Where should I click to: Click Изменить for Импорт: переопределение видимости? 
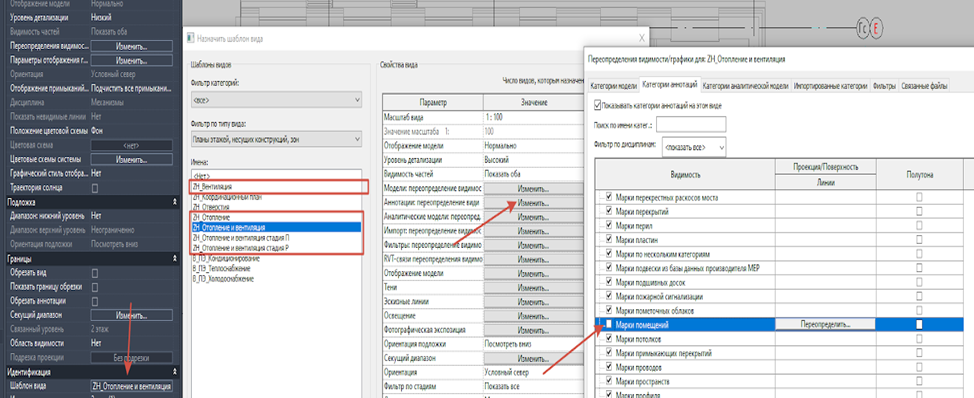click(x=533, y=231)
